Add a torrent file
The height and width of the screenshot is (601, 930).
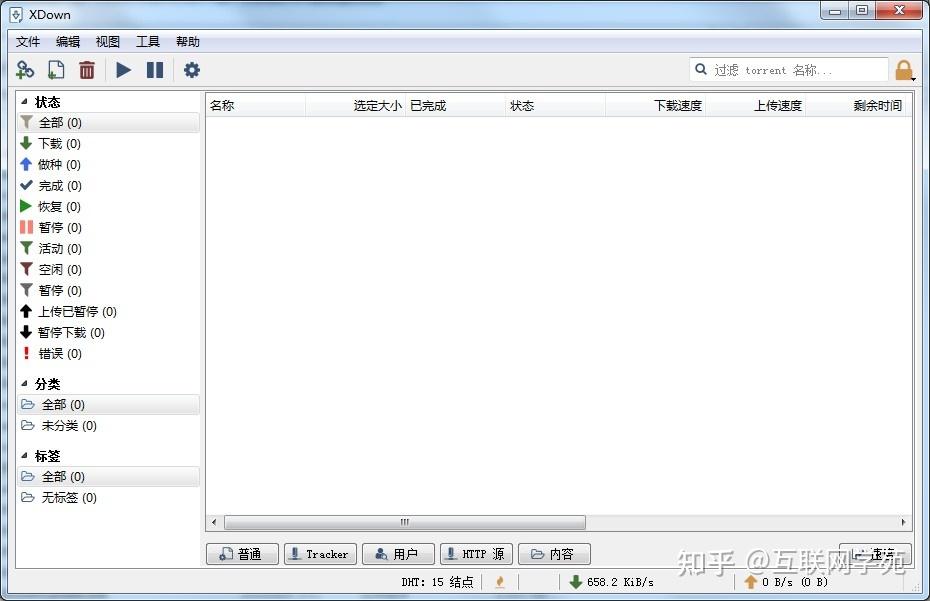56,69
